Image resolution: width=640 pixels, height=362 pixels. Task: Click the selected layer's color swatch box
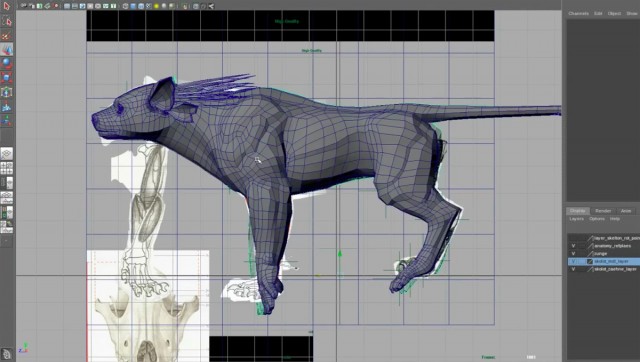[590, 261]
